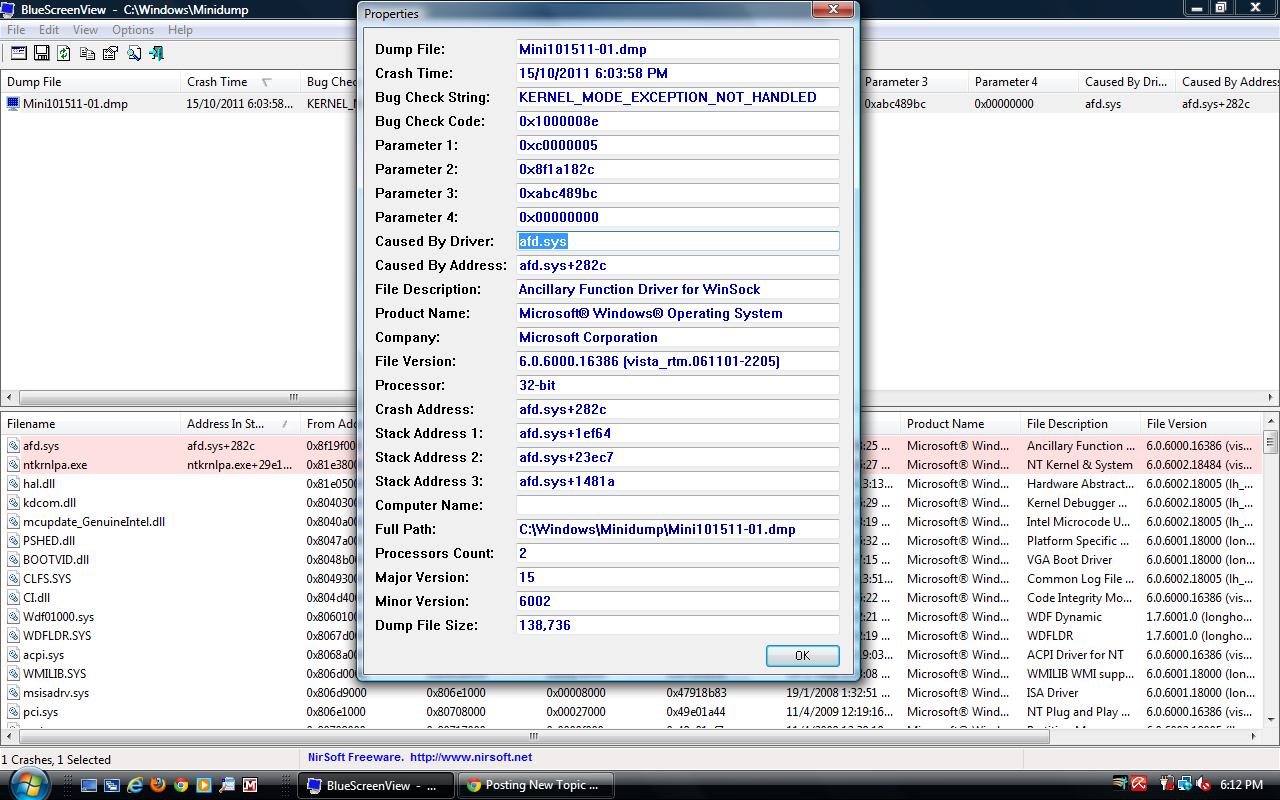The width and height of the screenshot is (1280, 800).
Task: Click OK in the Properties dialog
Action: (802, 655)
